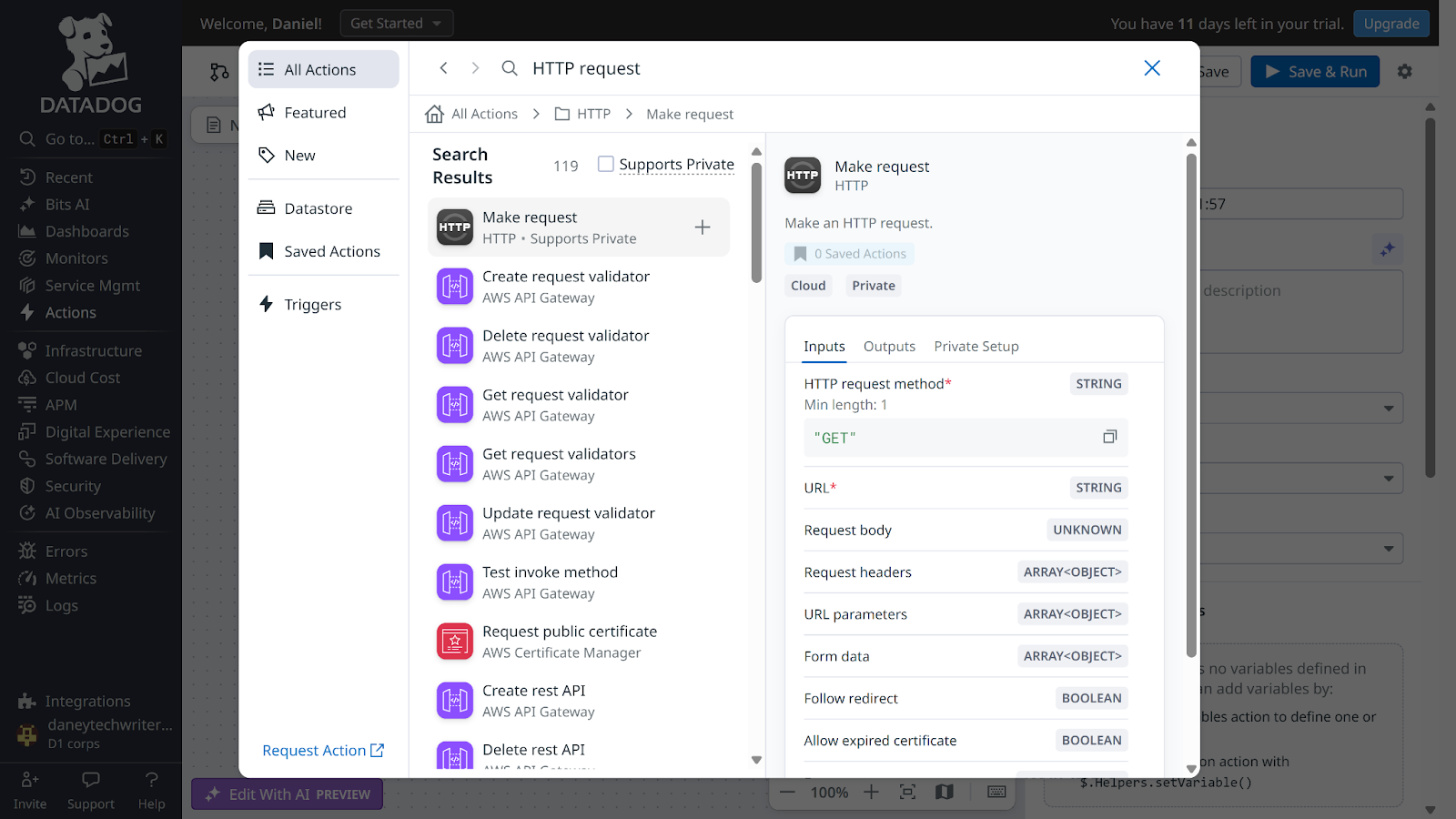Click the 0 Saved Actions button
Viewport: 1456px width, 819px height.
tap(850, 254)
